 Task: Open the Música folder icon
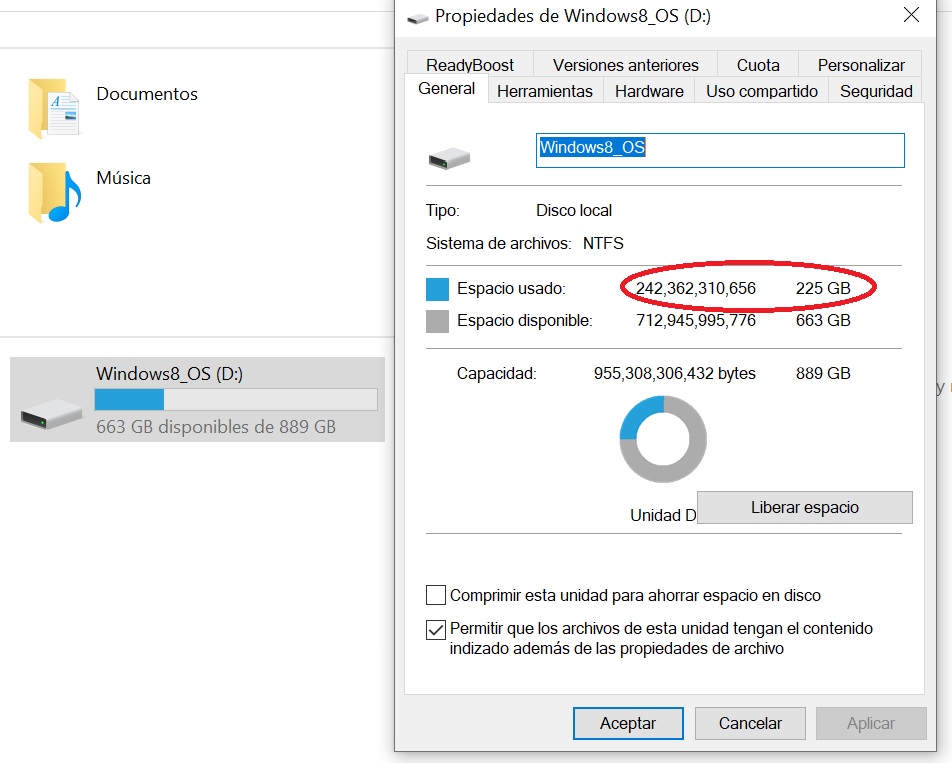53,192
